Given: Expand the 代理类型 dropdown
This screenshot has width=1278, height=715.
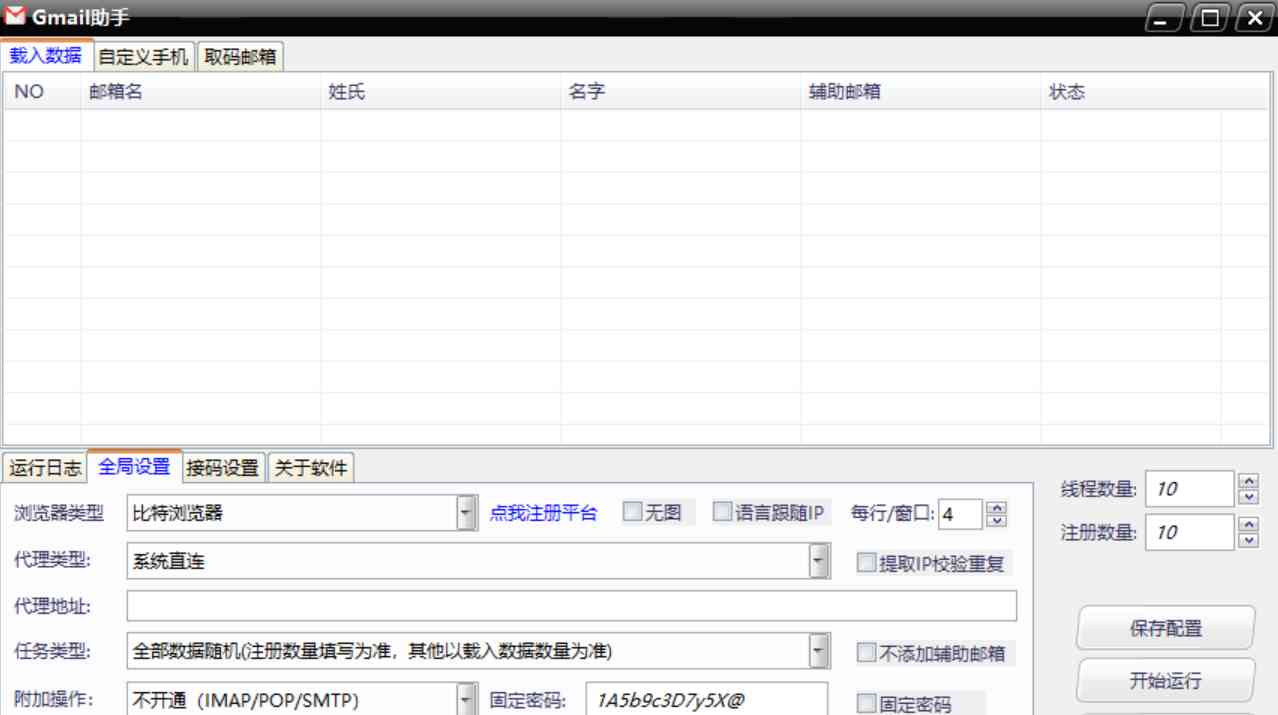Looking at the screenshot, I should [820, 562].
